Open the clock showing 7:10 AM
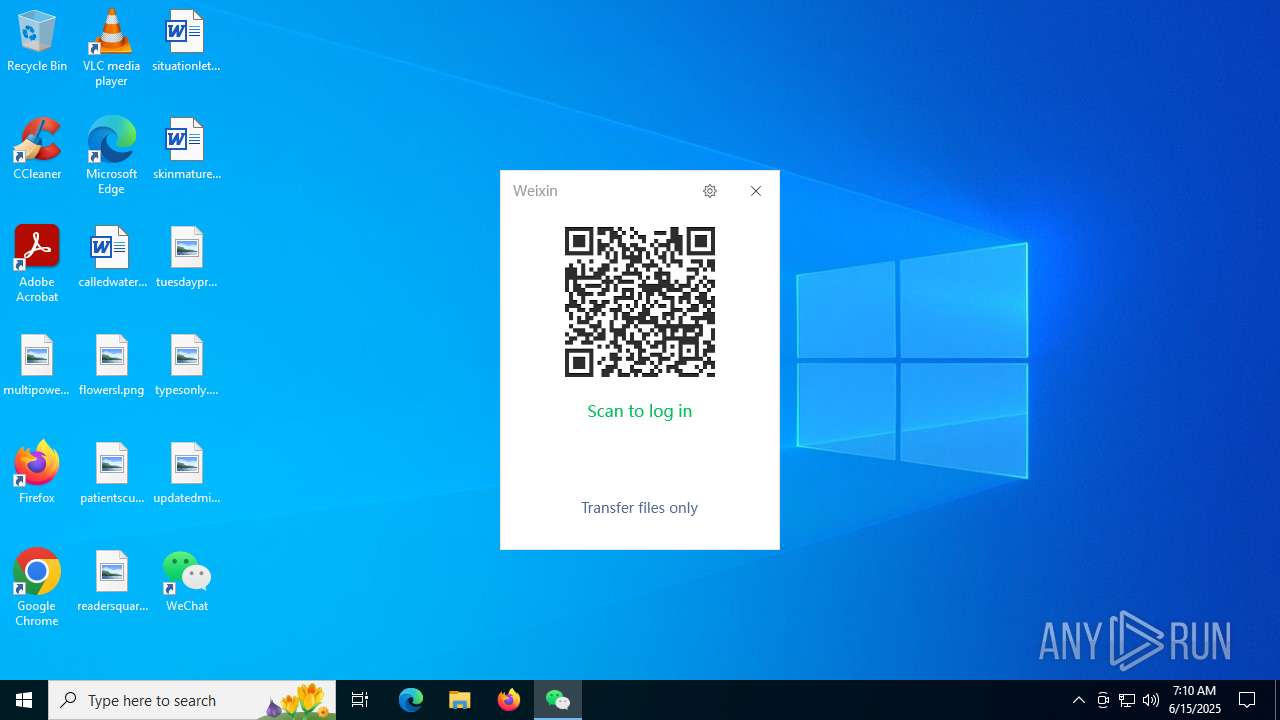 pos(1195,700)
